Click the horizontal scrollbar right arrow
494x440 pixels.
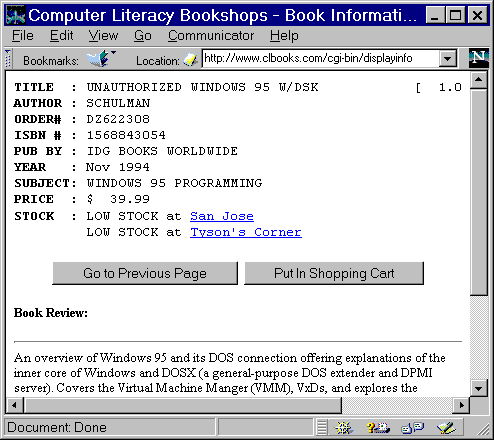pos(461,405)
